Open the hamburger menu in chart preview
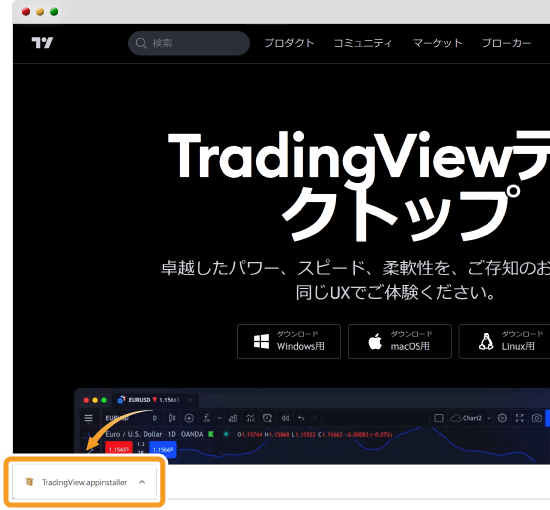 point(88,418)
